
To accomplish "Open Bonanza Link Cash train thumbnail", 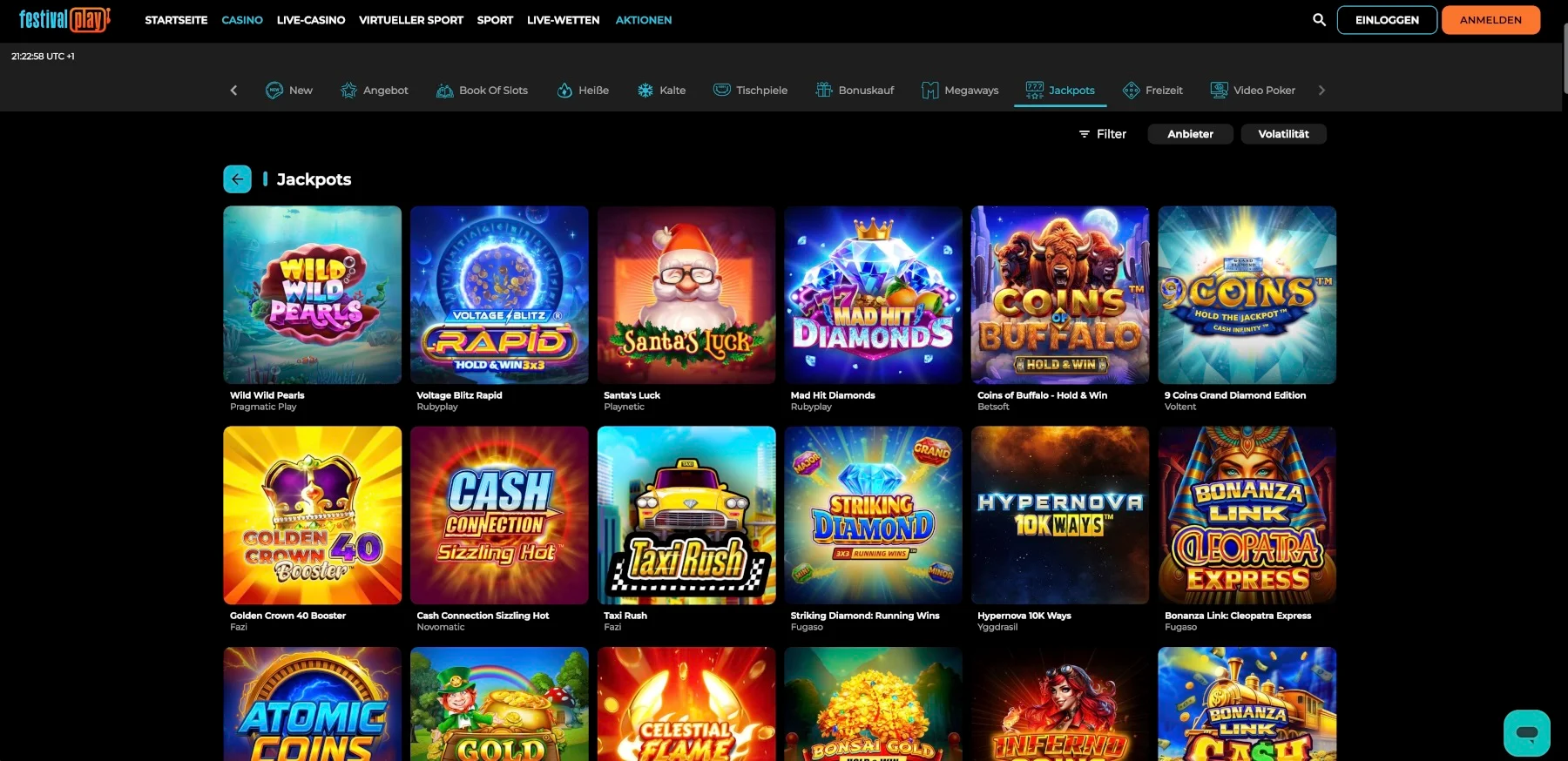I will (x=1247, y=704).
